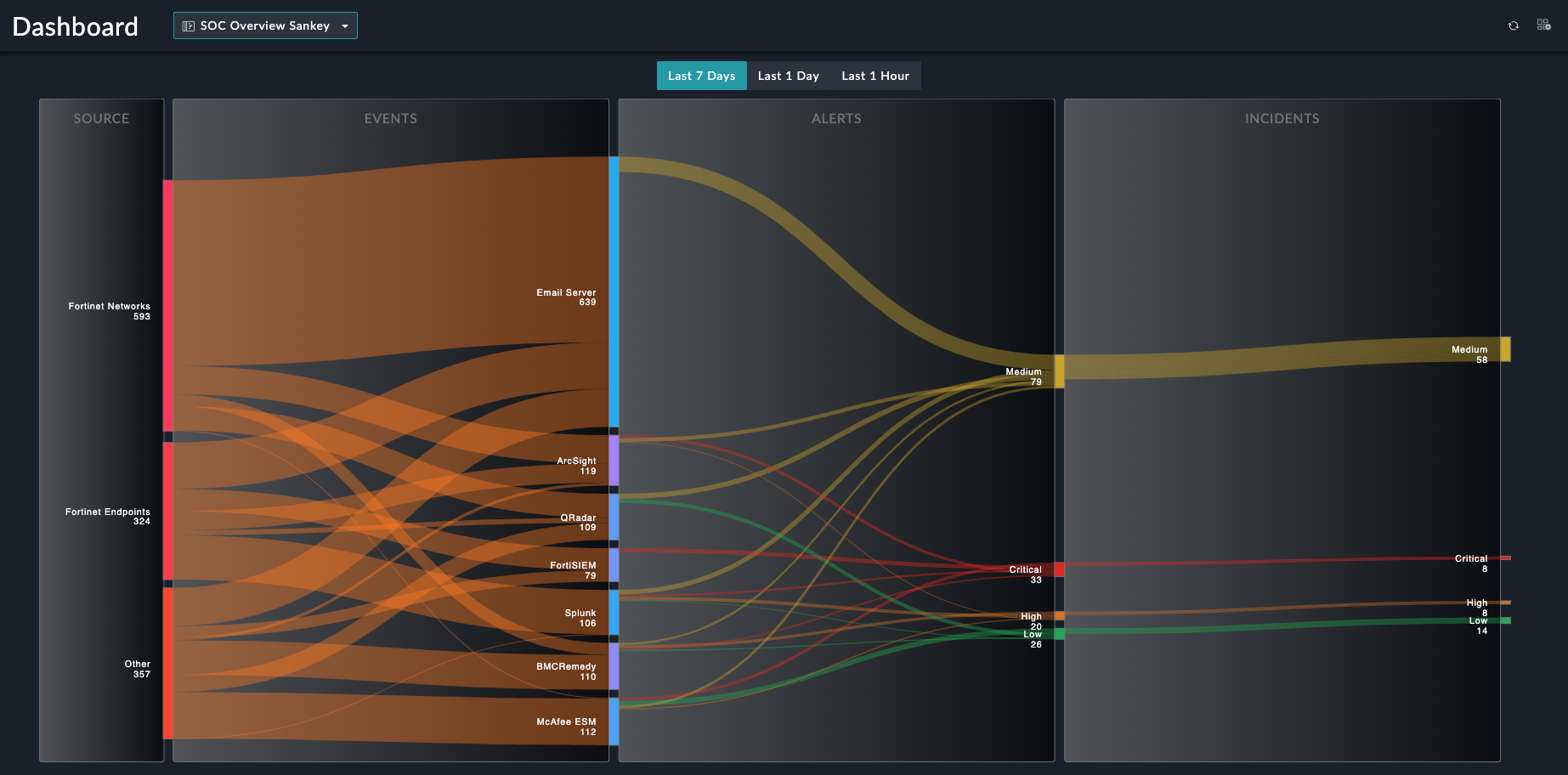1568x775 pixels.
Task: Open the dashboard layout settings icon
Action: tap(1543, 25)
